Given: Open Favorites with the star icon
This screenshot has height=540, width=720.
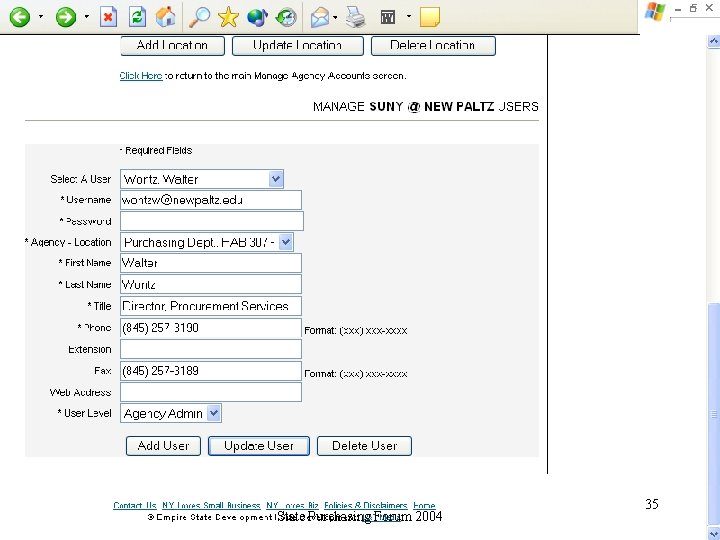Looking at the screenshot, I should 228,17.
